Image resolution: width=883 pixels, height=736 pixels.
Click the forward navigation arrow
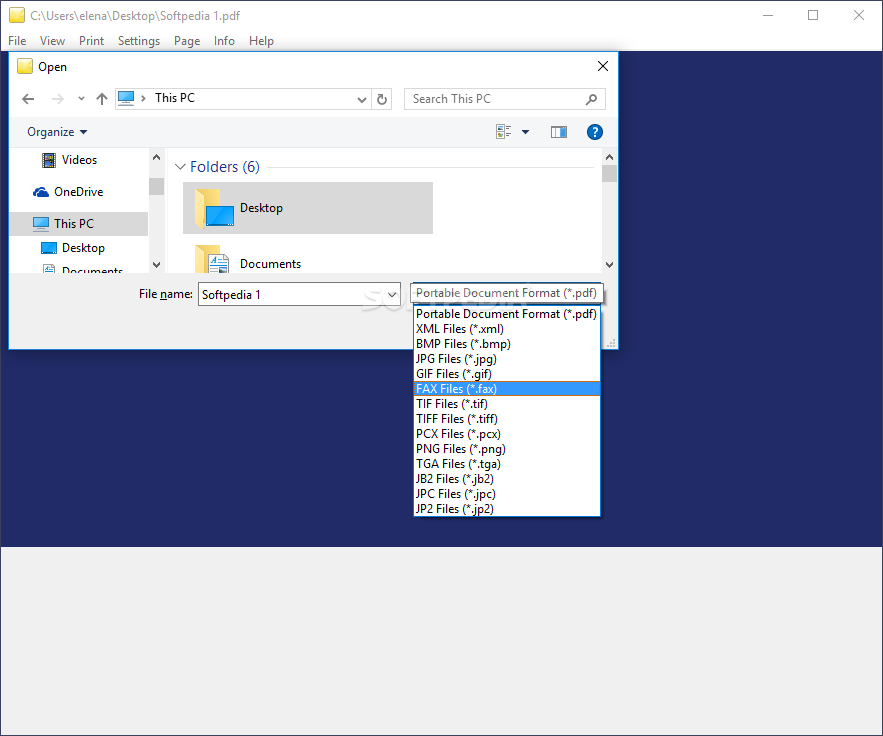(57, 99)
